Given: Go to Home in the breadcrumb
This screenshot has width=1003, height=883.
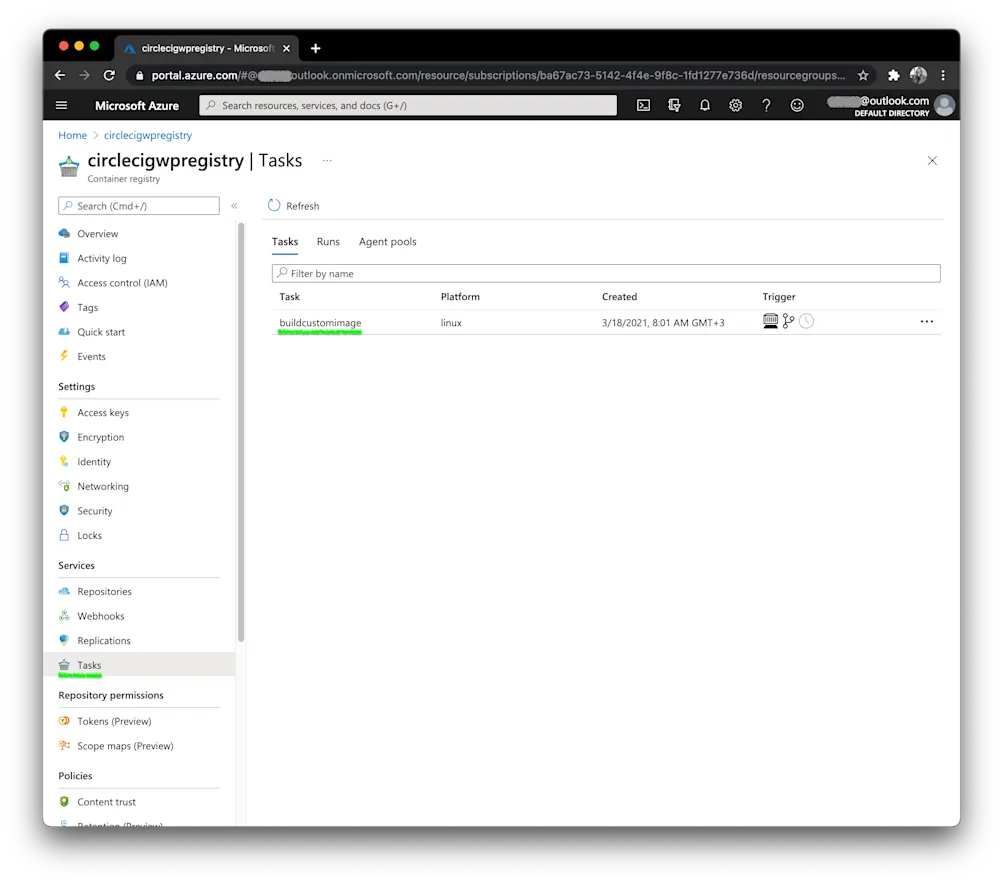Looking at the screenshot, I should 72,135.
